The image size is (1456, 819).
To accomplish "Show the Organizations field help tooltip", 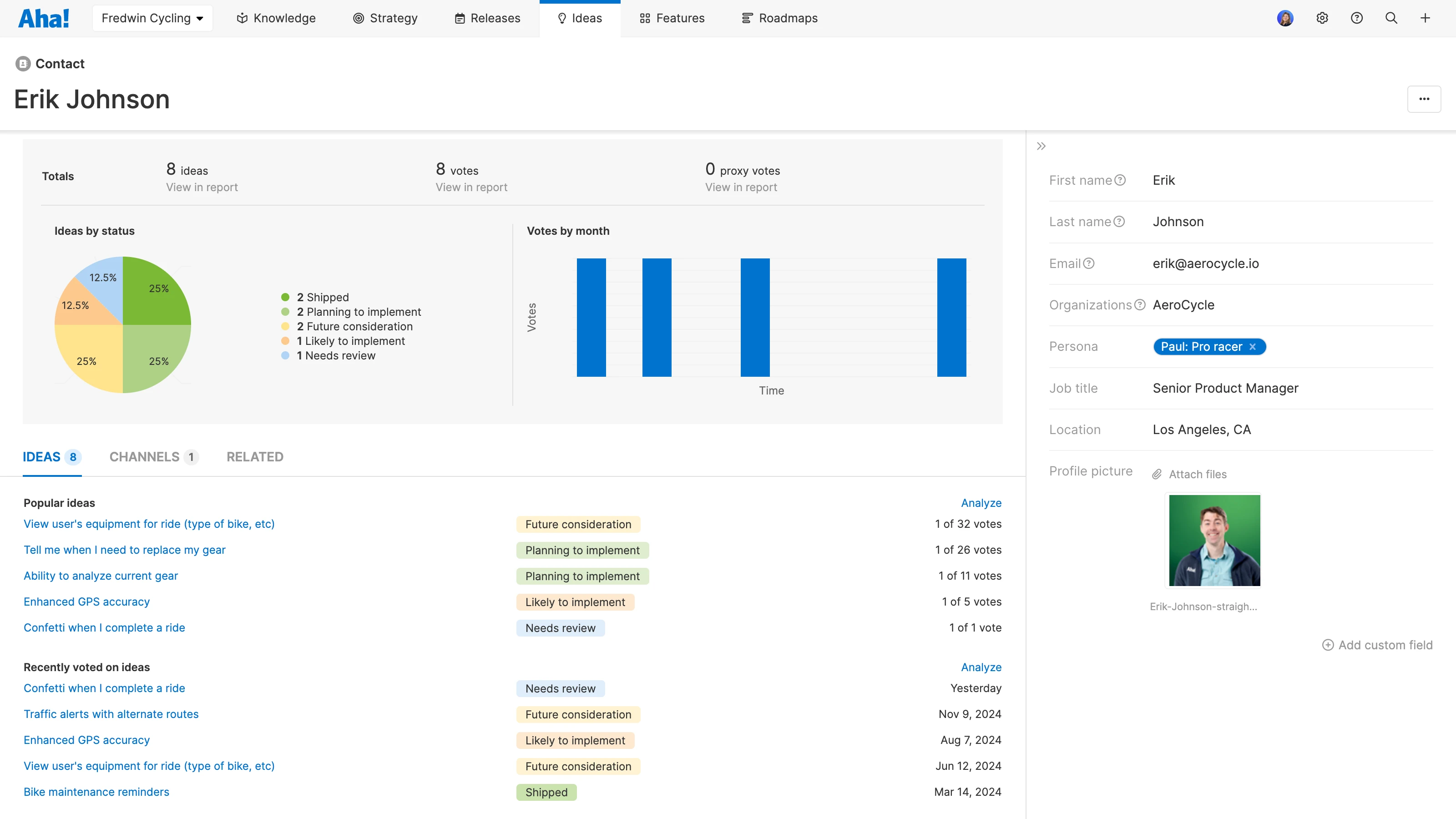I will 1140,305.
